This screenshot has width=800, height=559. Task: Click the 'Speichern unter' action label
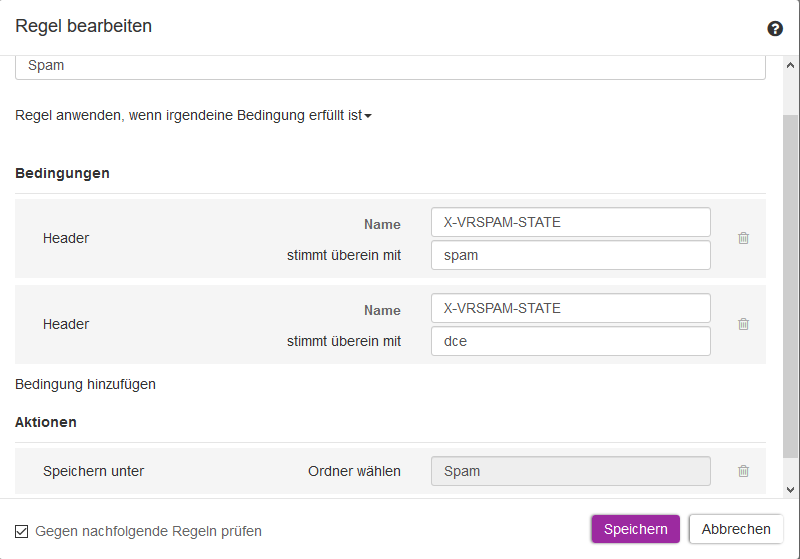point(93,471)
